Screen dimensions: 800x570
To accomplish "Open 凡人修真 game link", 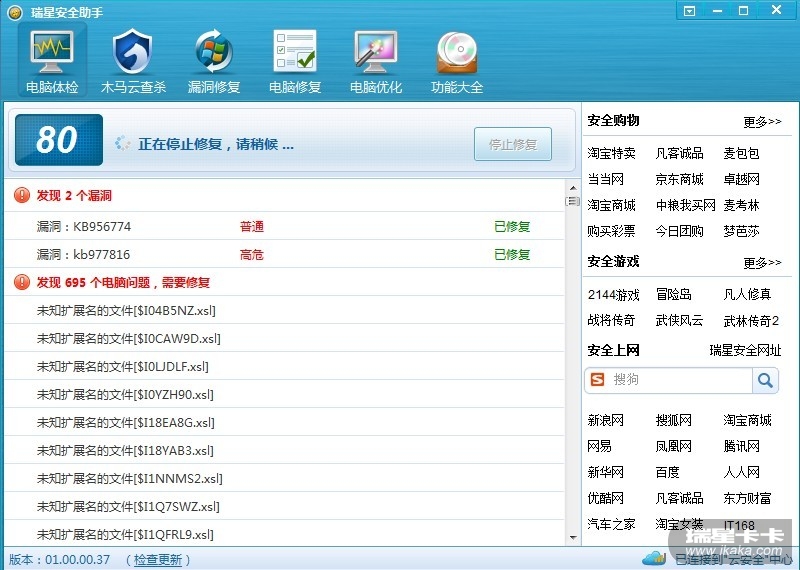I will 747,294.
